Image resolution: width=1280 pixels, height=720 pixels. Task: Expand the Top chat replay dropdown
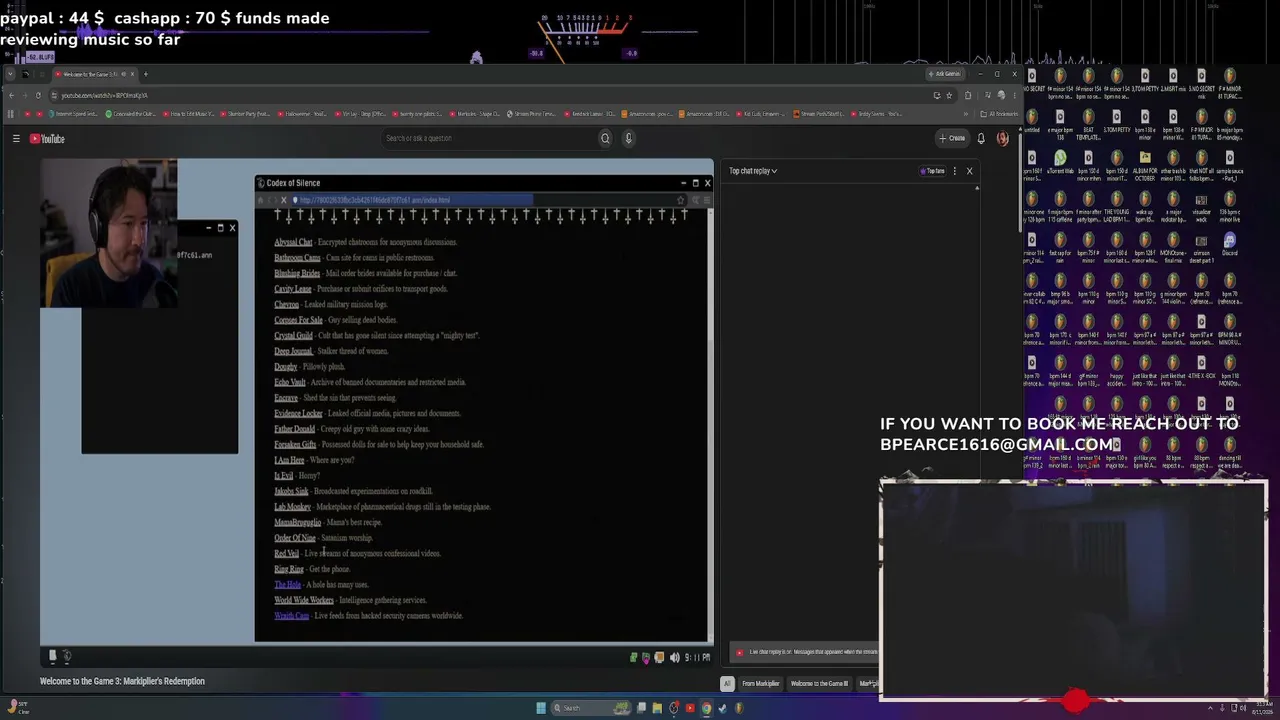tap(753, 171)
